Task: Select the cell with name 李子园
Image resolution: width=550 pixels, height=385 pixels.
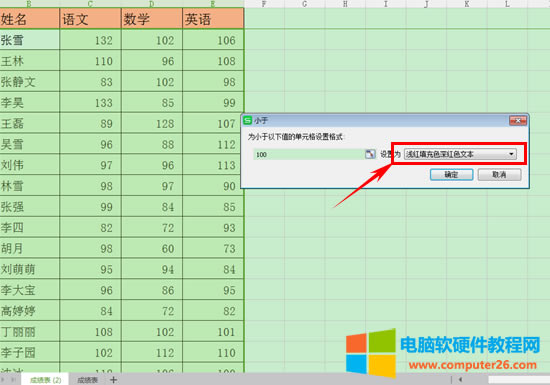Action: pos(29,352)
